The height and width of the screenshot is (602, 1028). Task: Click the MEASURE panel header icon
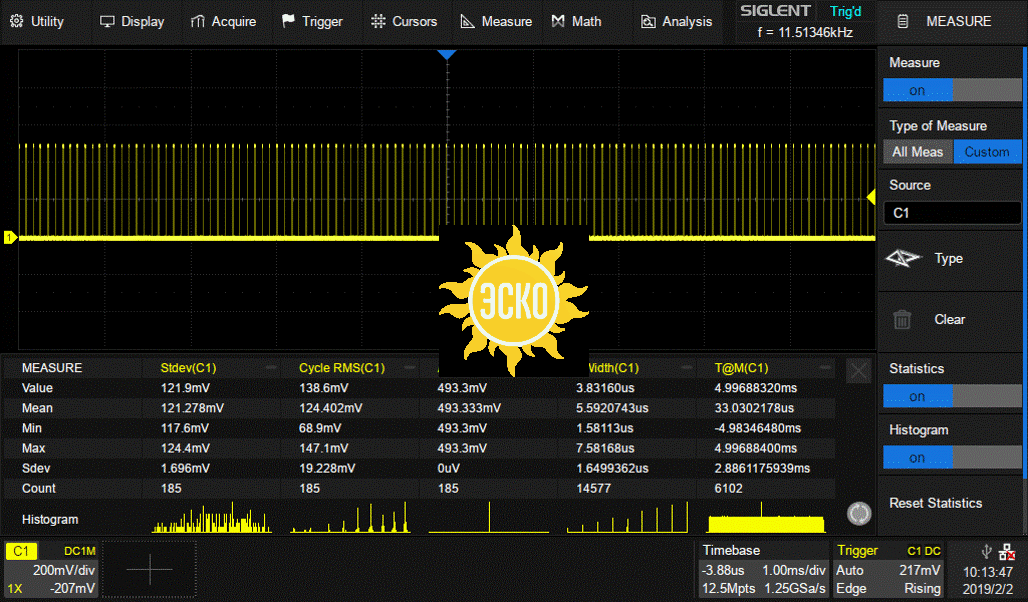point(903,22)
